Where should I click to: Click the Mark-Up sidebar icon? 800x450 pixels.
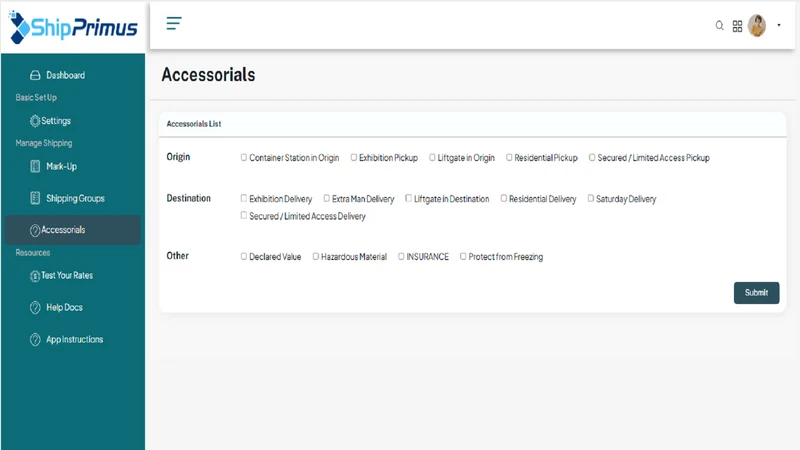(x=35, y=166)
